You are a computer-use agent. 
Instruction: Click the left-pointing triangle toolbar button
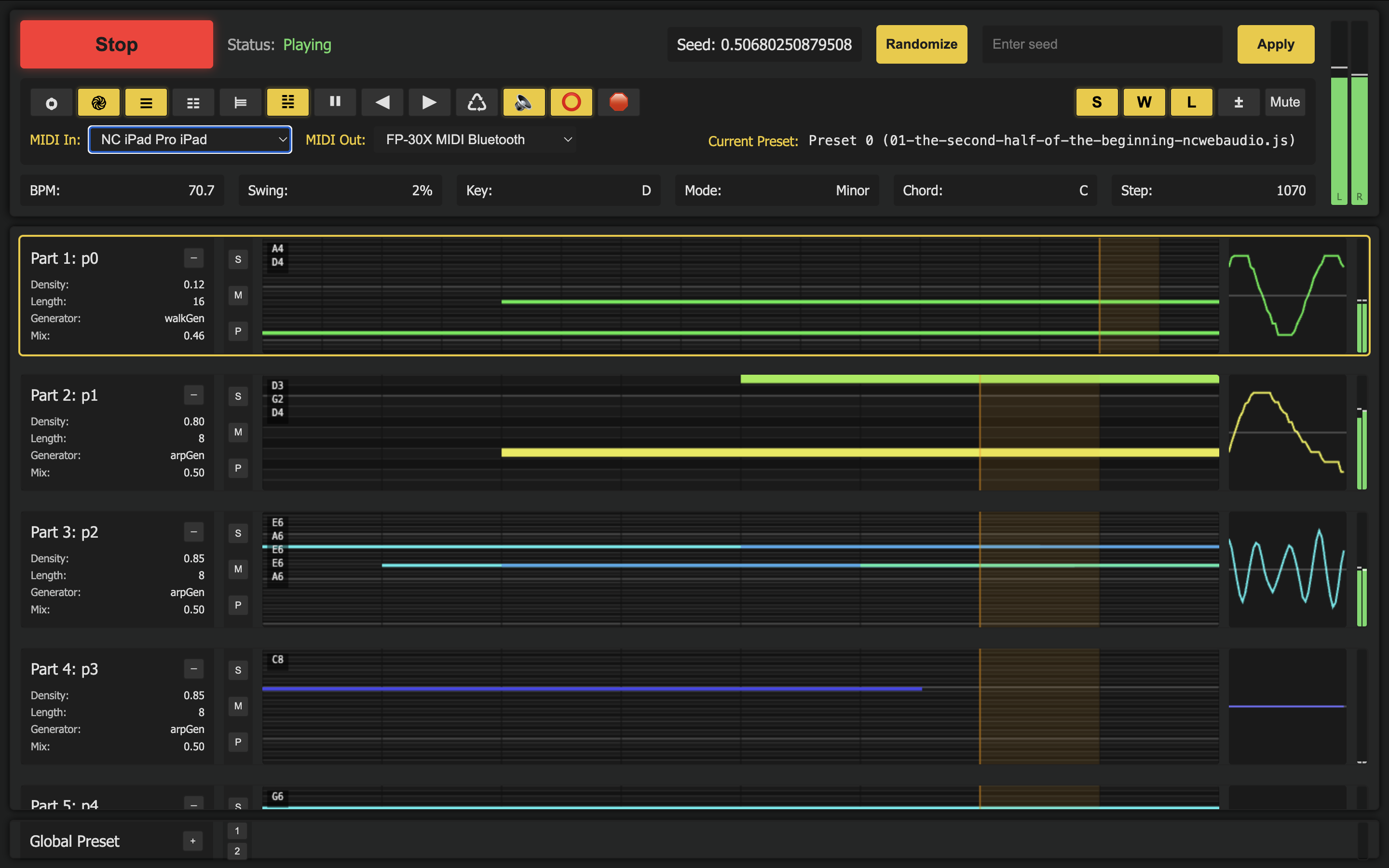tap(382, 102)
